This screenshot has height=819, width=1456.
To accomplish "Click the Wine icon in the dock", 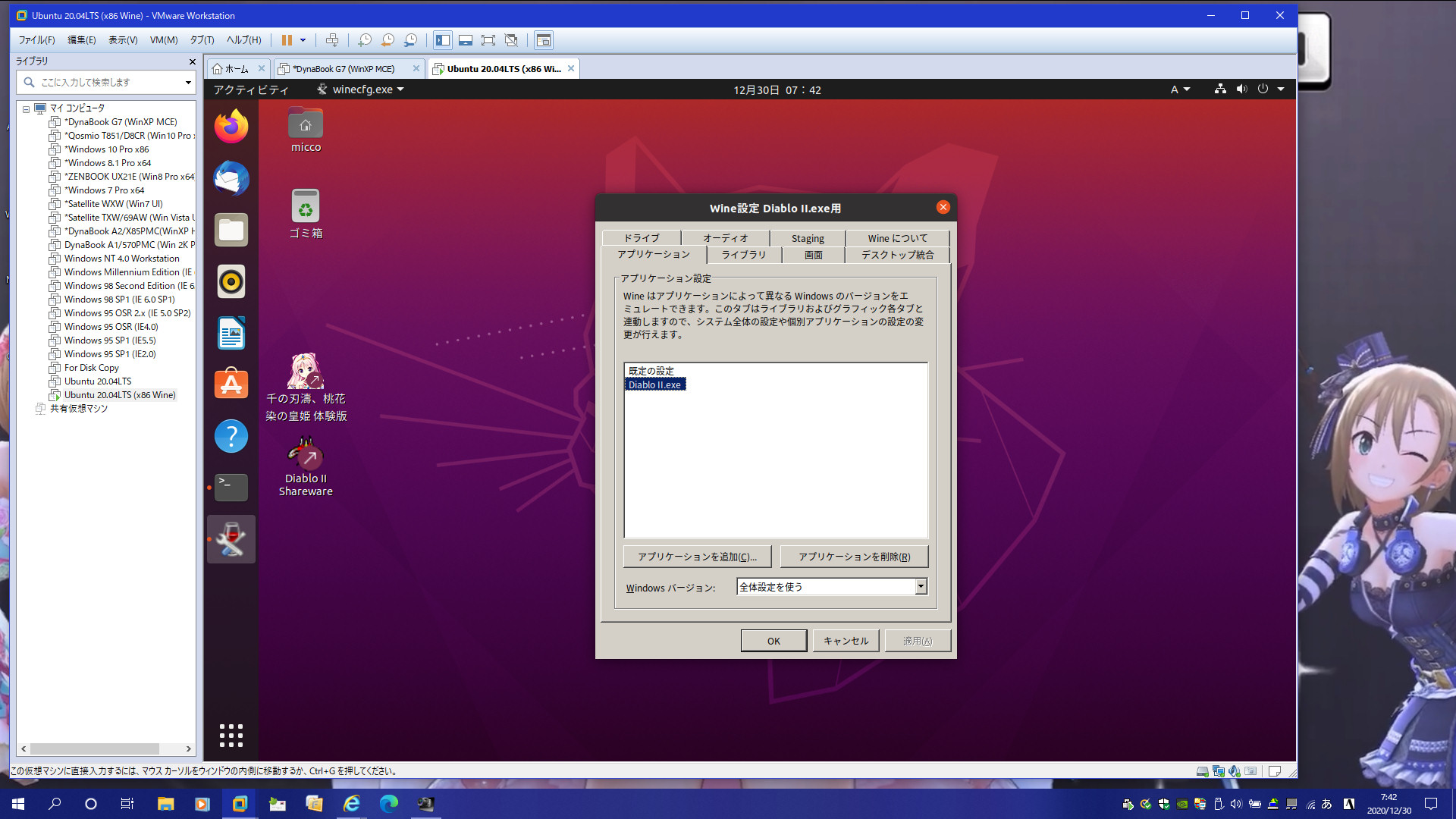I will [231, 539].
